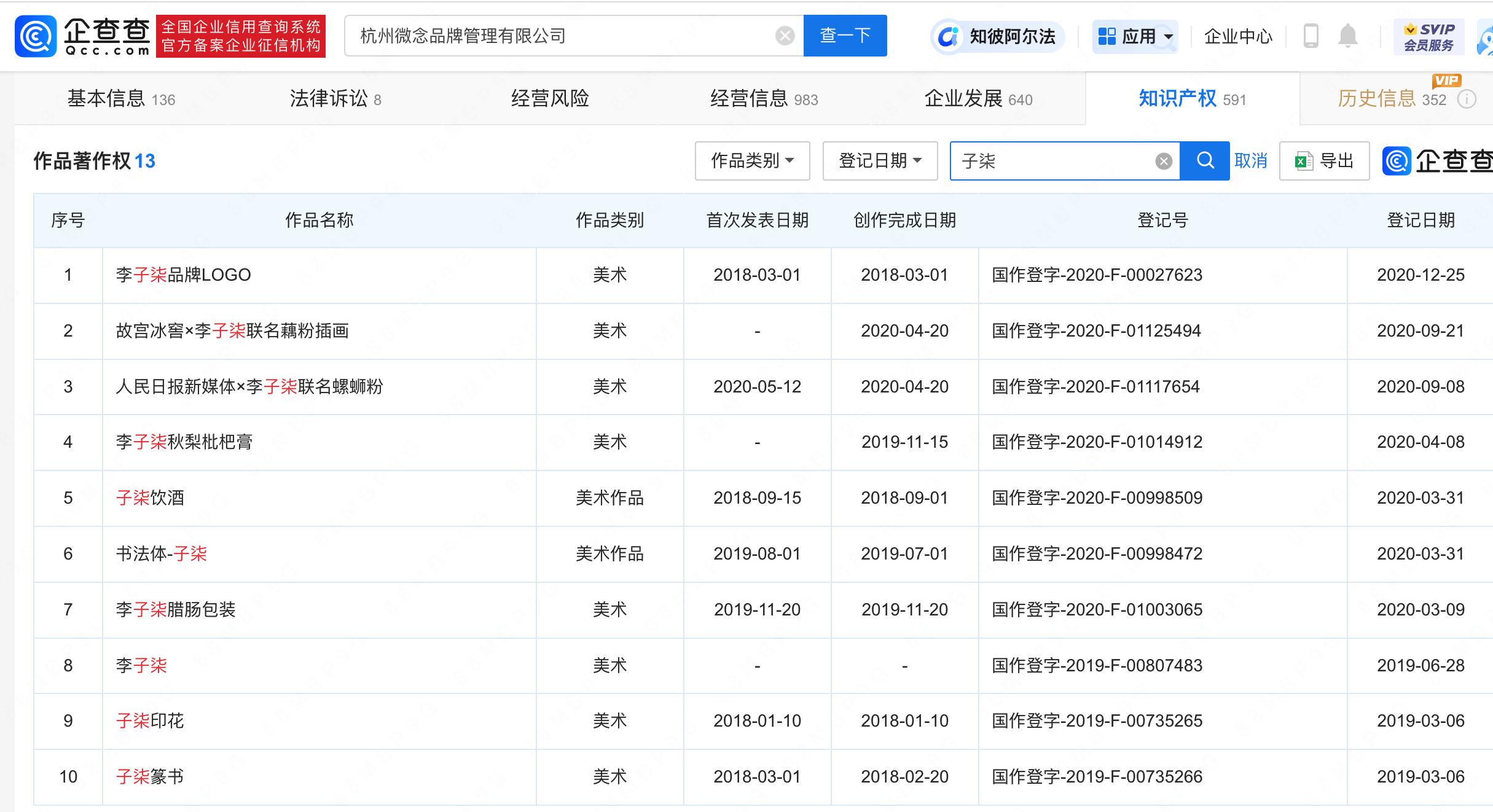The width and height of the screenshot is (1493, 812).
Task: Click the mobile phone icon
Action: click(1311, 36)
